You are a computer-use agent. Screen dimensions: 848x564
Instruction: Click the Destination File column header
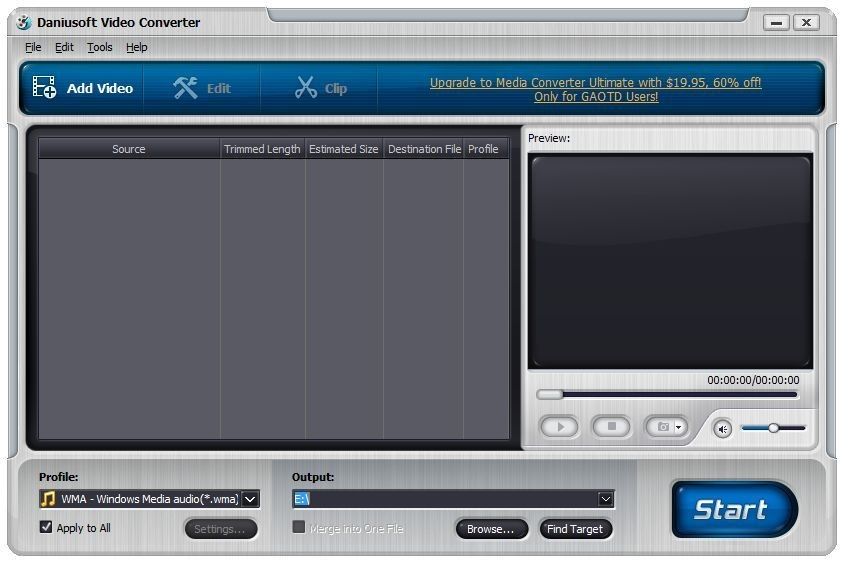424,149
